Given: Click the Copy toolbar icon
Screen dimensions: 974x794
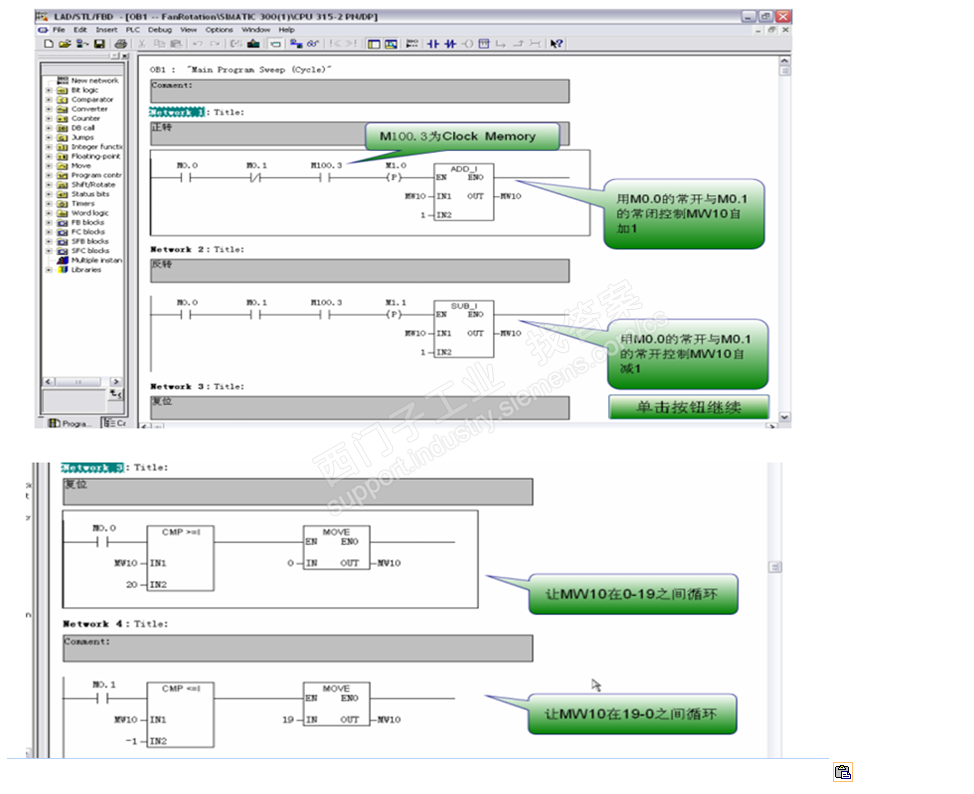Looking at the screenshot, I should 159,43.
